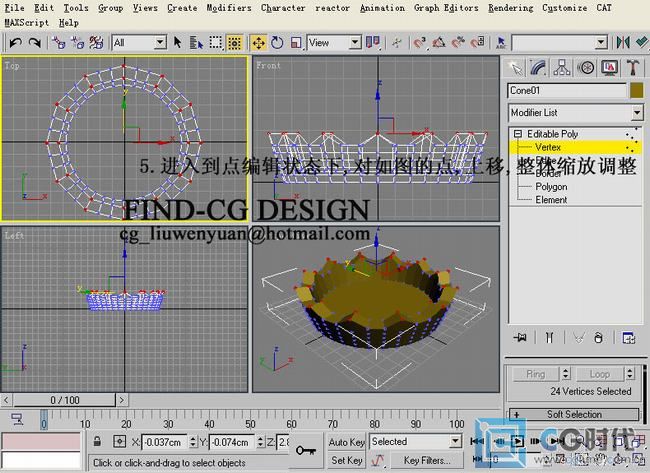Open the named selection sets dropdown
Screen dimensions: 650x473
click(601, 42)
